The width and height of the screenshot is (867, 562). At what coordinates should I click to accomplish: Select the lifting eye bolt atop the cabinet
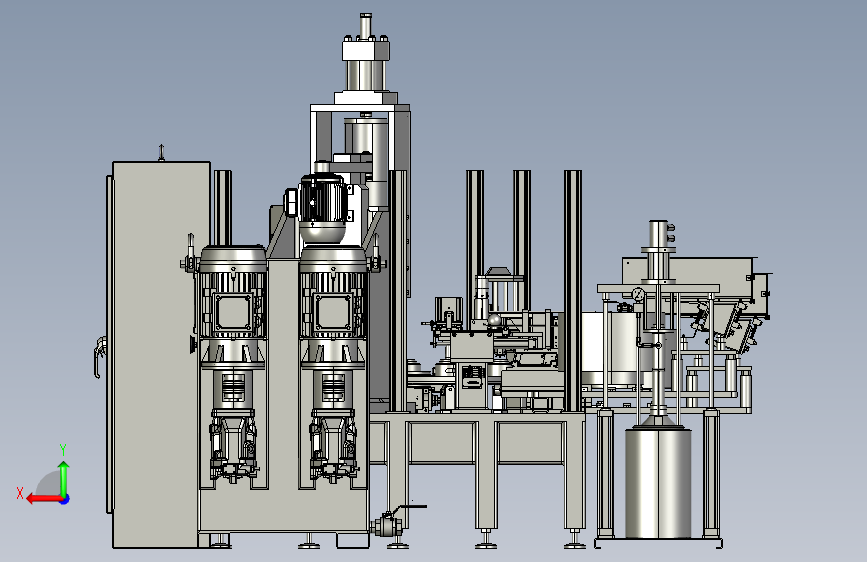(x=161, y=152)
